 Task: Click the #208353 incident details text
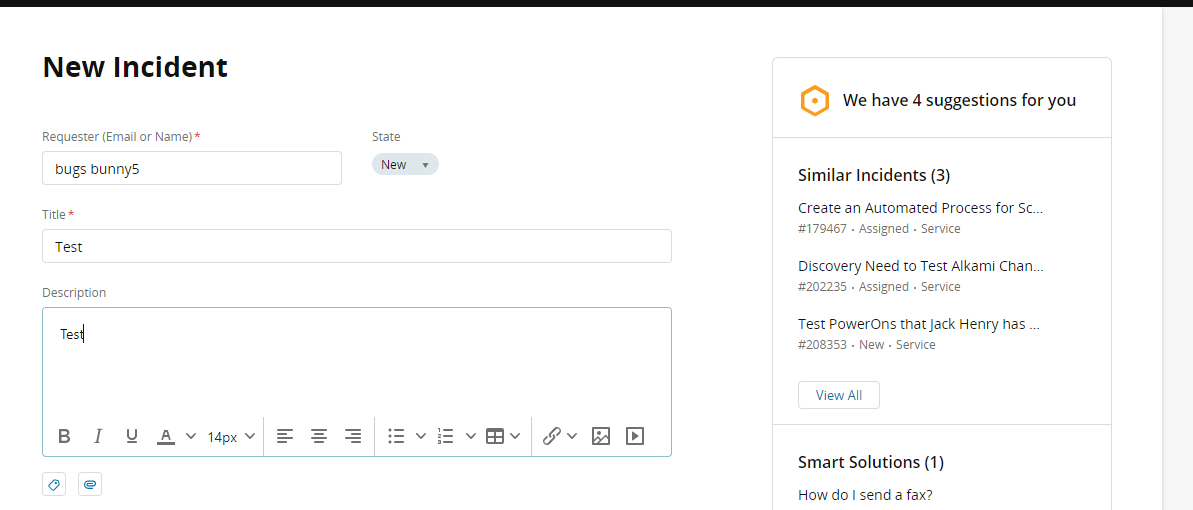[x=867, y=344]
